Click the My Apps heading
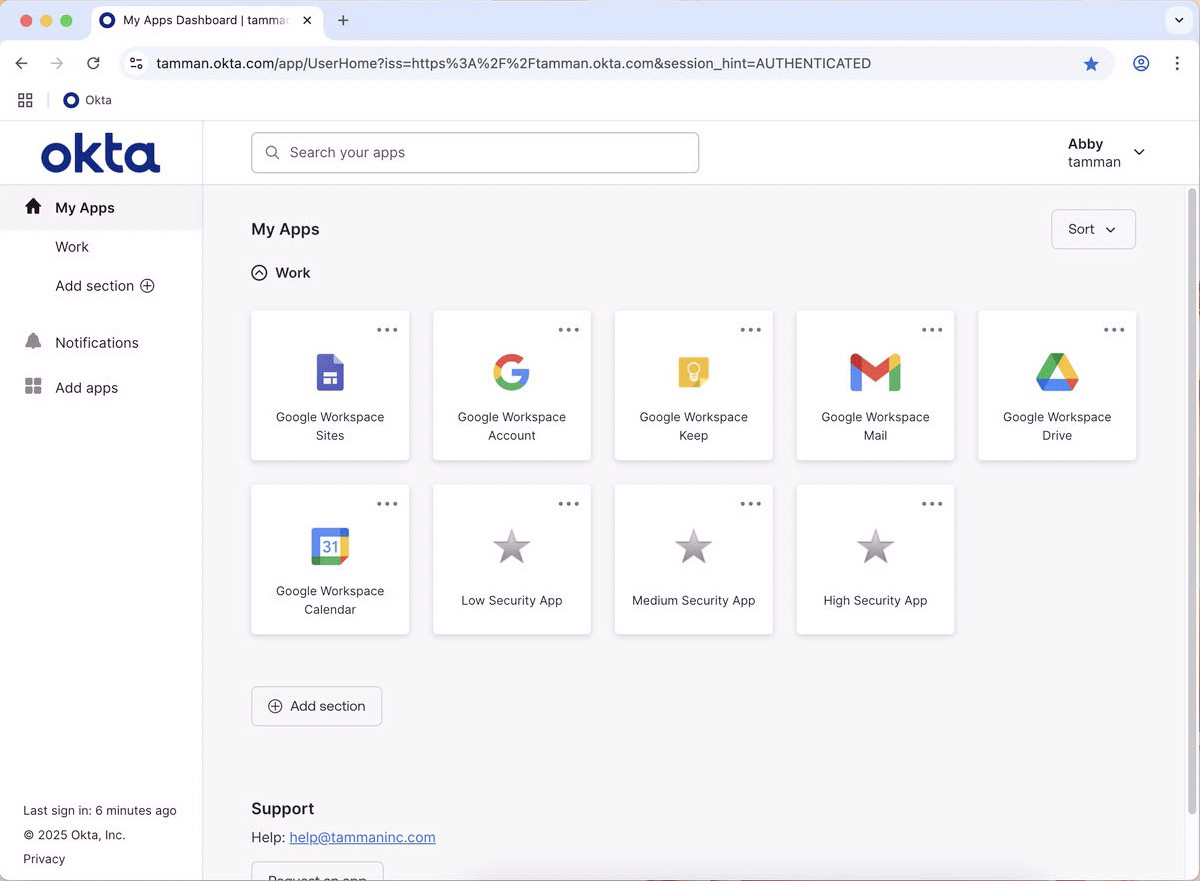The height and width of the screenshot is (881, 1200). click(x=285, y=229)
